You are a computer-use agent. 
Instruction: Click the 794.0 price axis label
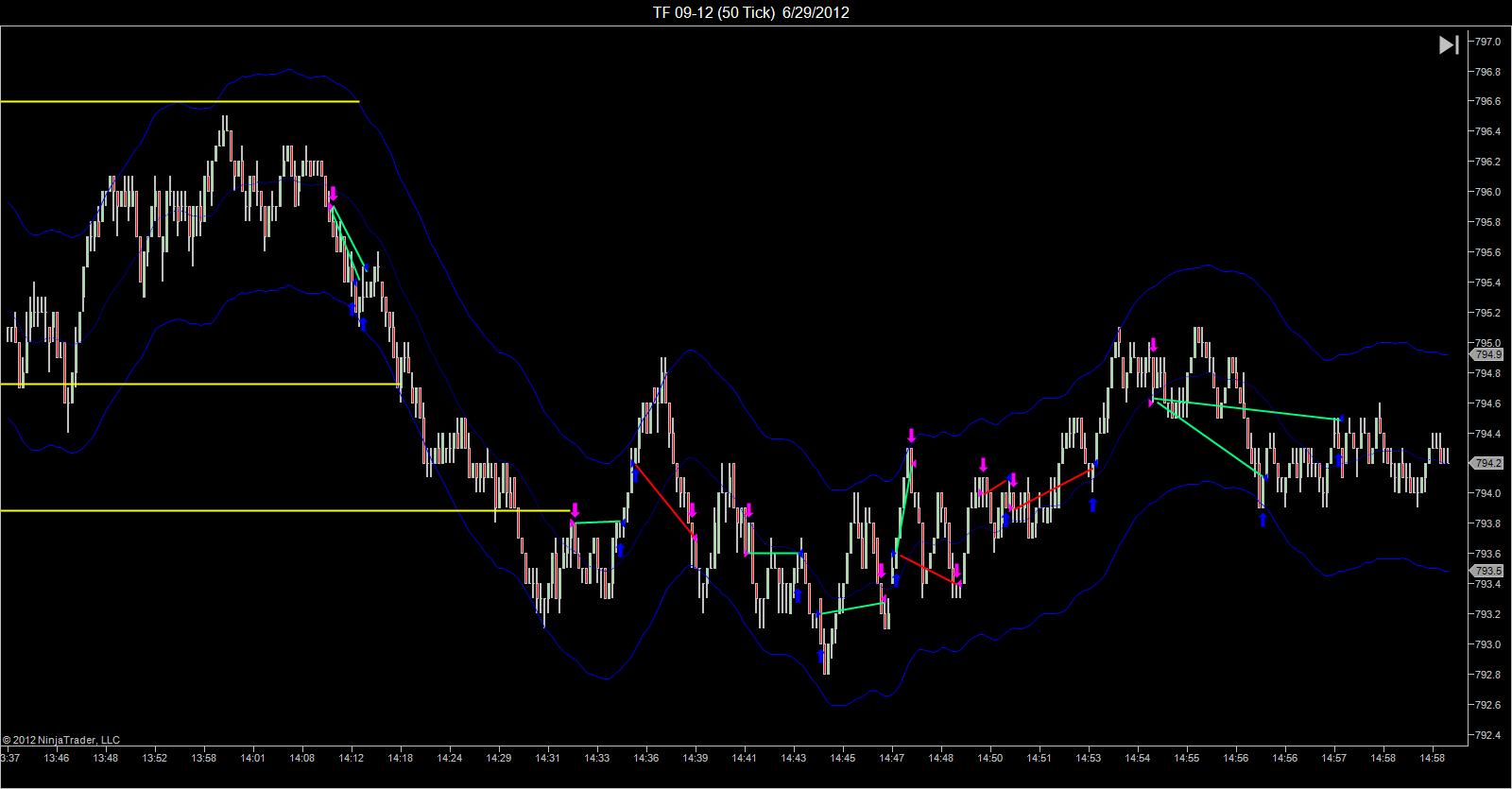tap(1488, 494)
